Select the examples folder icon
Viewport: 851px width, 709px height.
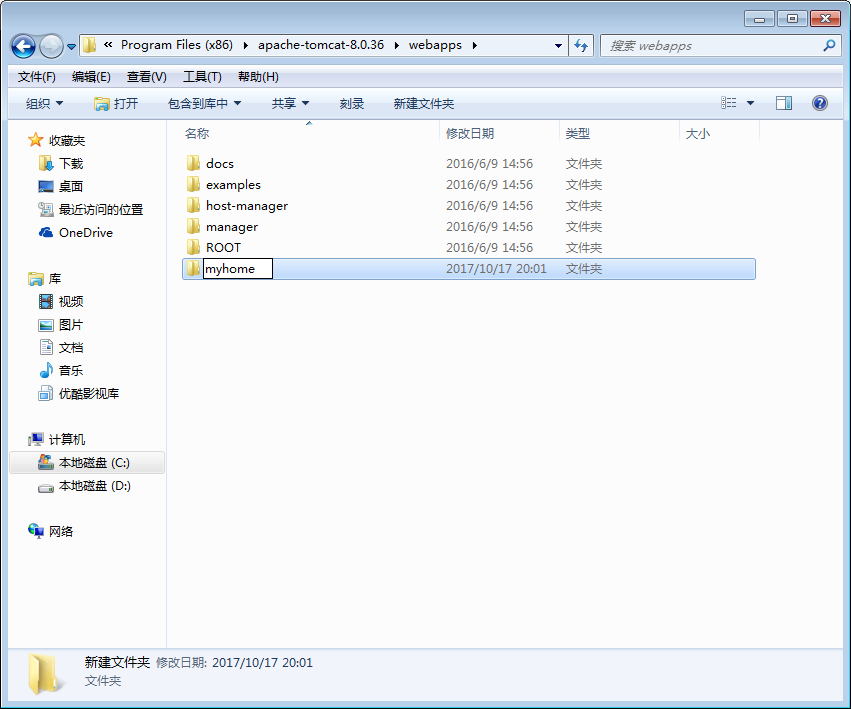coord(193,184)
